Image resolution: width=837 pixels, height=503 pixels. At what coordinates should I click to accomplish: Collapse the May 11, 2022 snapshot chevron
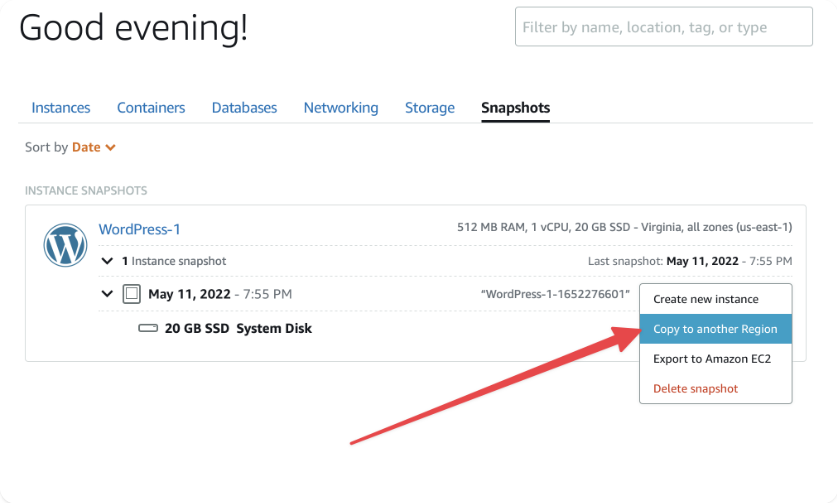[107, 294]
